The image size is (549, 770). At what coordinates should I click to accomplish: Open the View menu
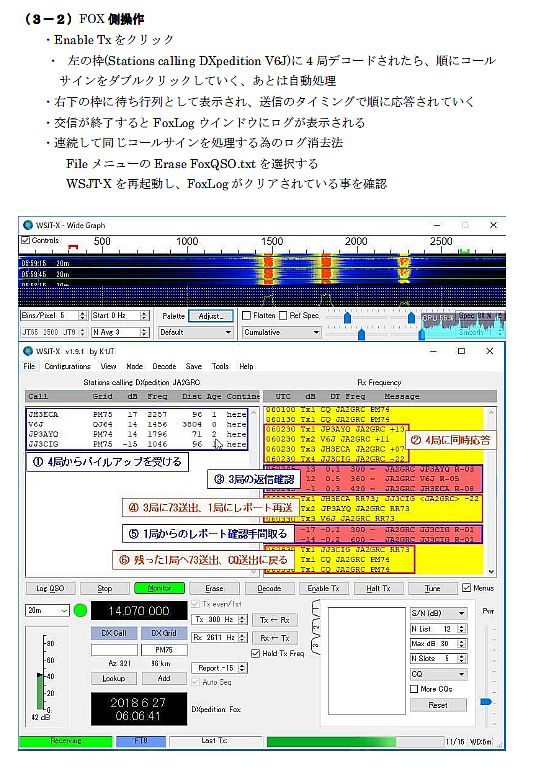point(109,366)
